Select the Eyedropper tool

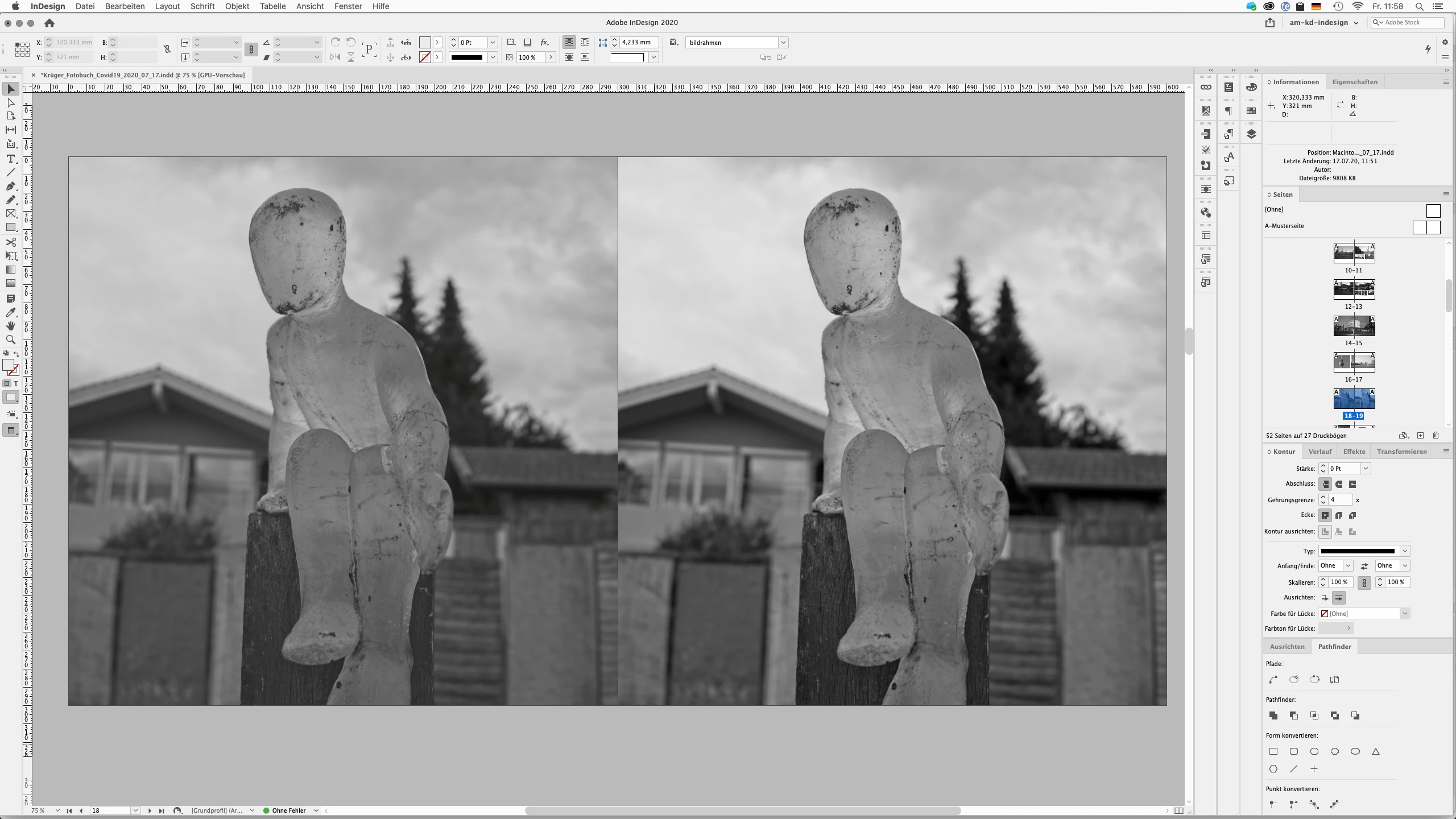point(10,312)
